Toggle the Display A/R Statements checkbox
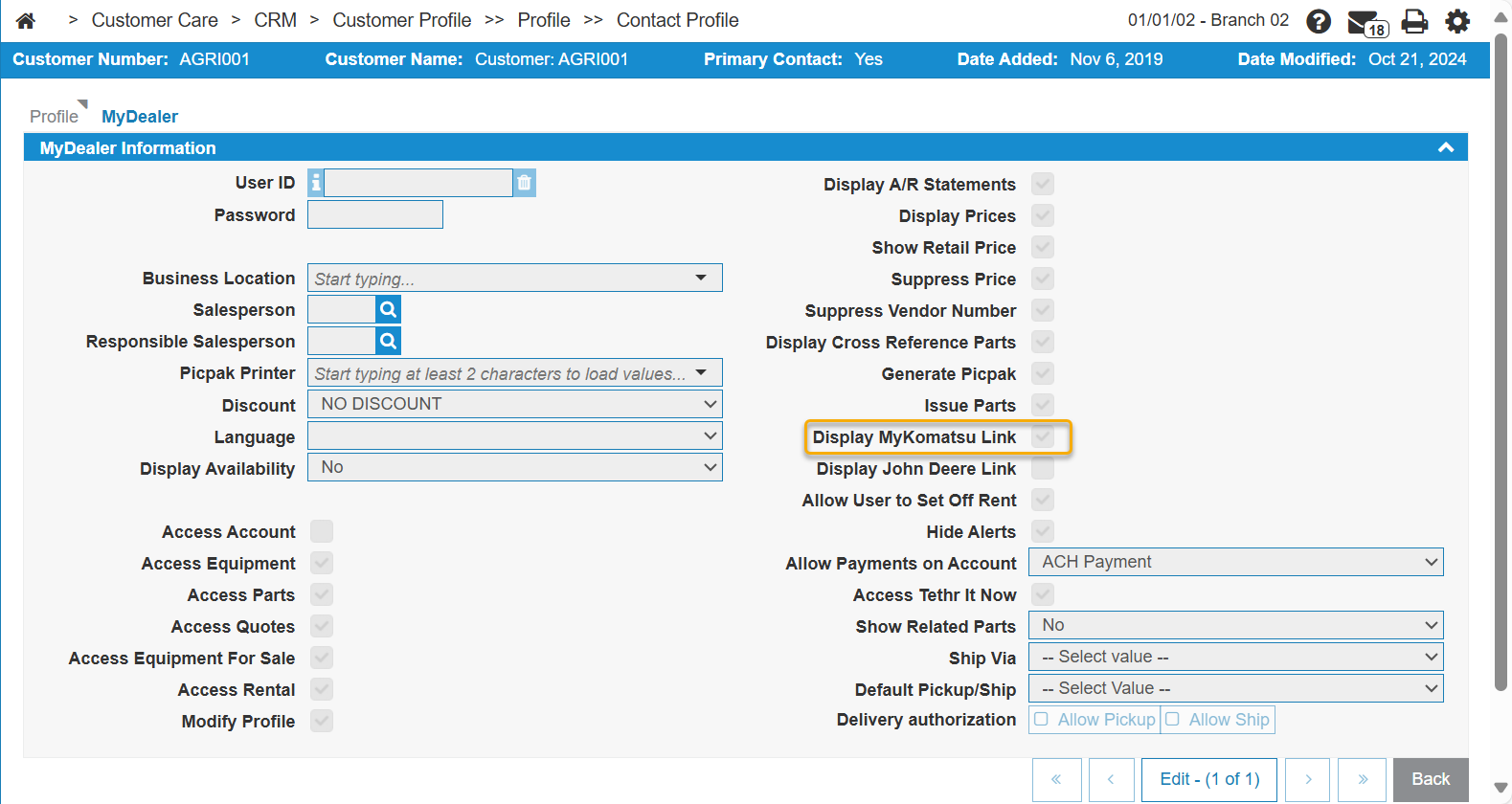 (x=1043, y=184)
